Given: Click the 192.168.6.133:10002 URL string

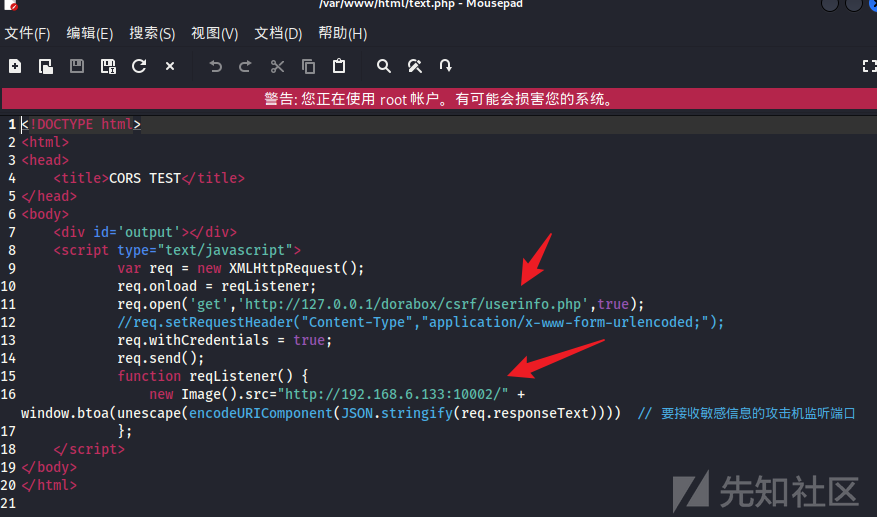Looking at the screenshot, I should pyautogui.click(x=393, y=394).
